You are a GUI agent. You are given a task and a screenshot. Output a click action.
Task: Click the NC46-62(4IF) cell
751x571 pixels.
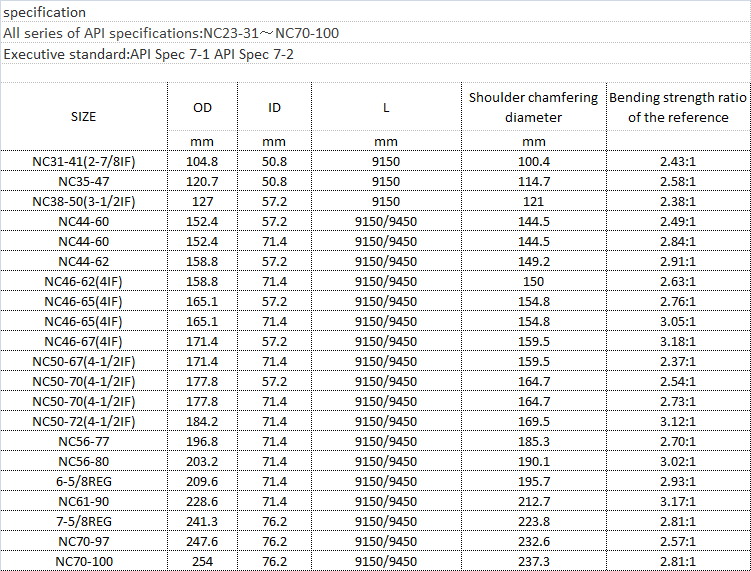pos(84,282)
